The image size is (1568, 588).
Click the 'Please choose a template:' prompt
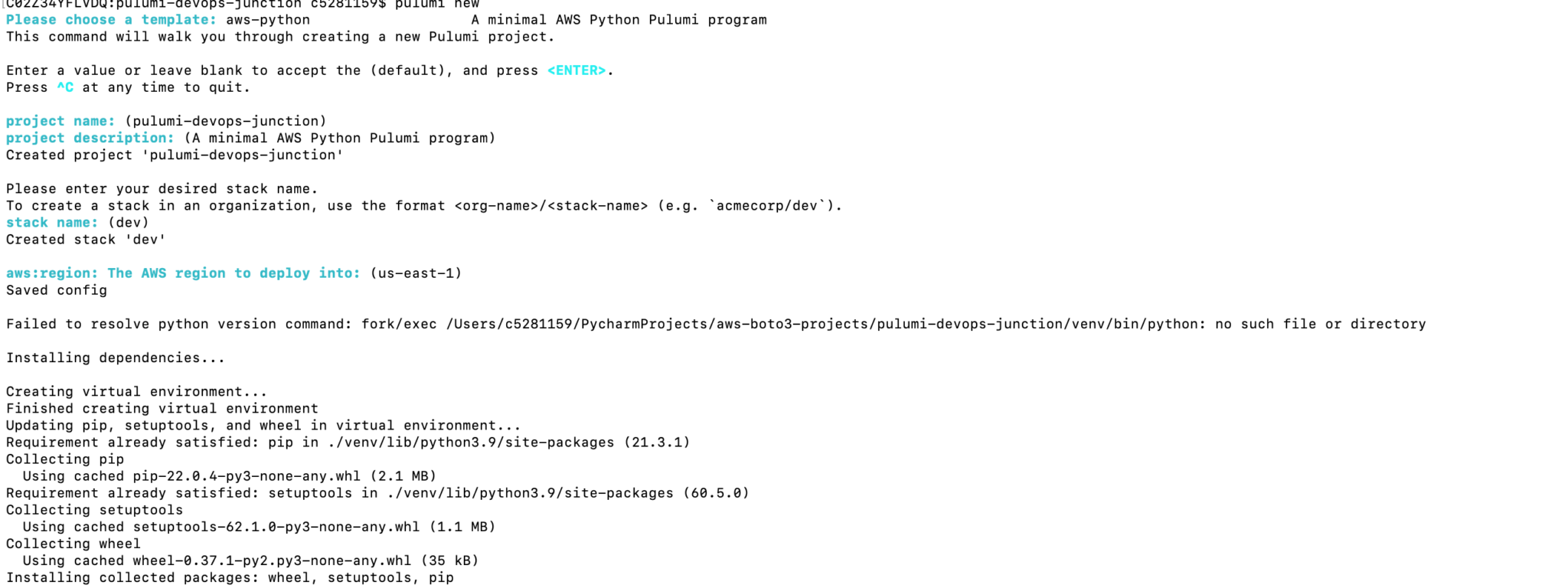click(111, 20)
